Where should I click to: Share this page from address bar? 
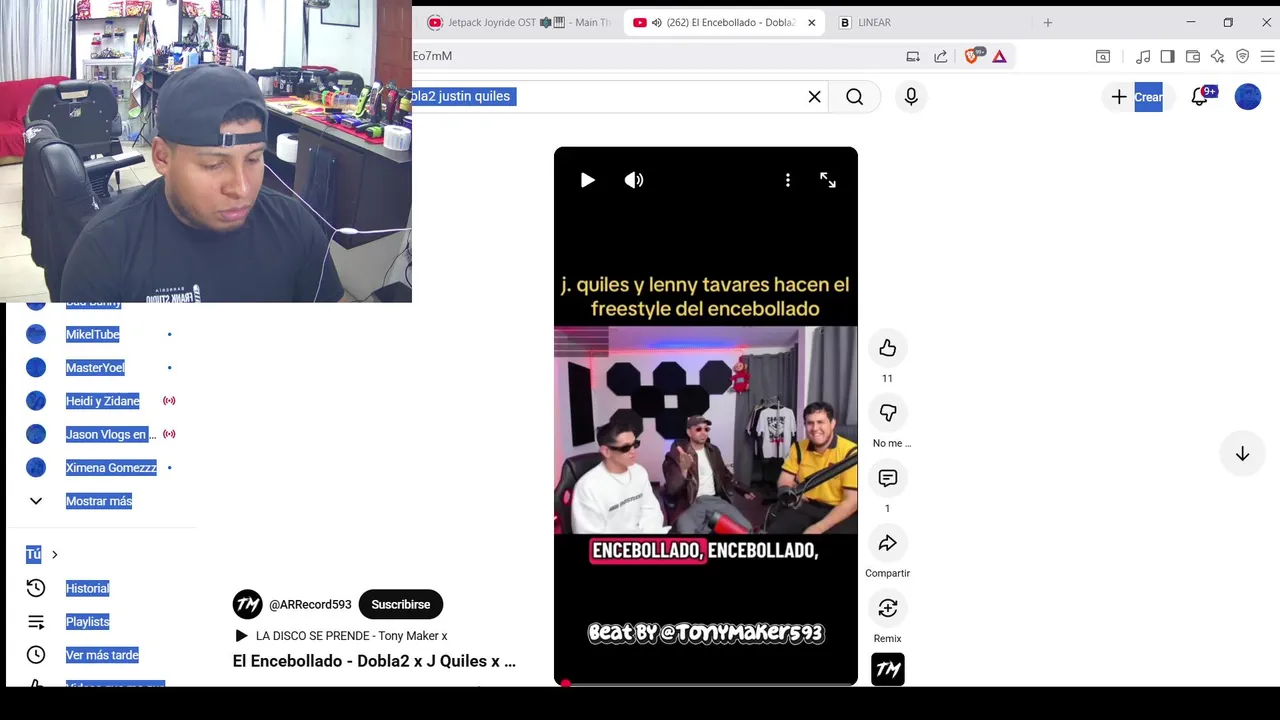pyautogui.click(x=940, y=56)
